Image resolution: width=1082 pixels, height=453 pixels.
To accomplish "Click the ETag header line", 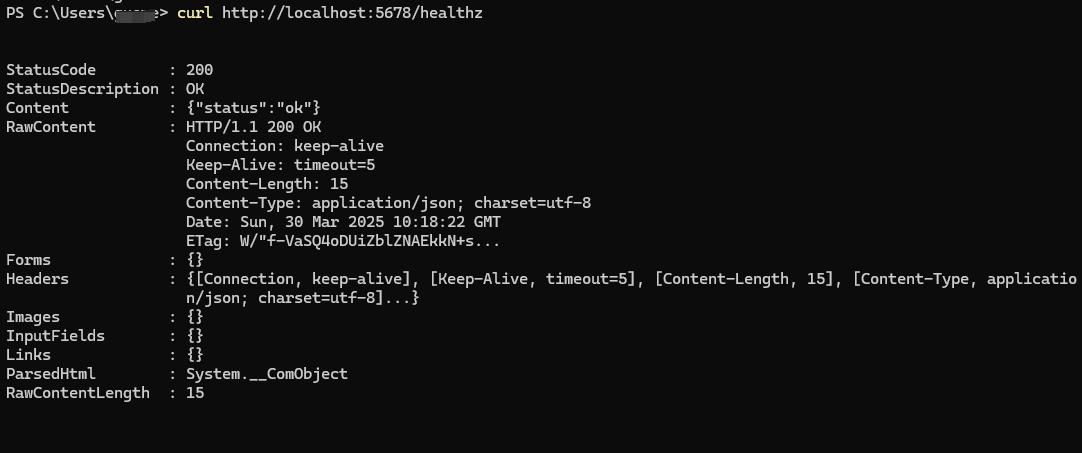I will pyautogui.click(x=343, y=241).
